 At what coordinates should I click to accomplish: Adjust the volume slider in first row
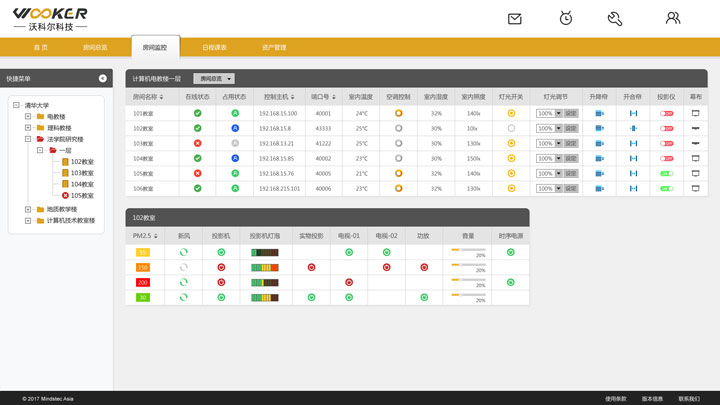coord(468,250)
